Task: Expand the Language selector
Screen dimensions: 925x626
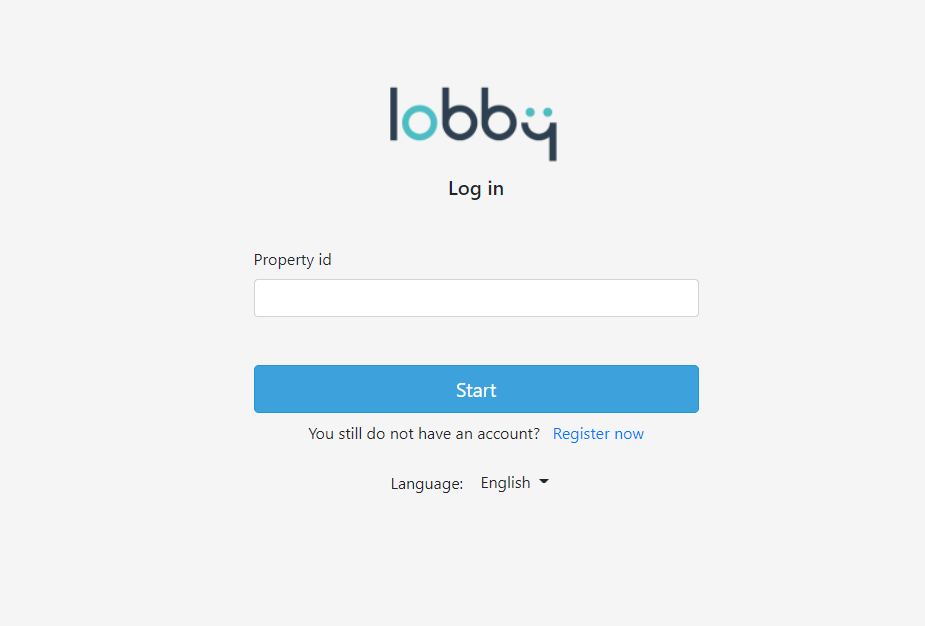Action: 514,483
